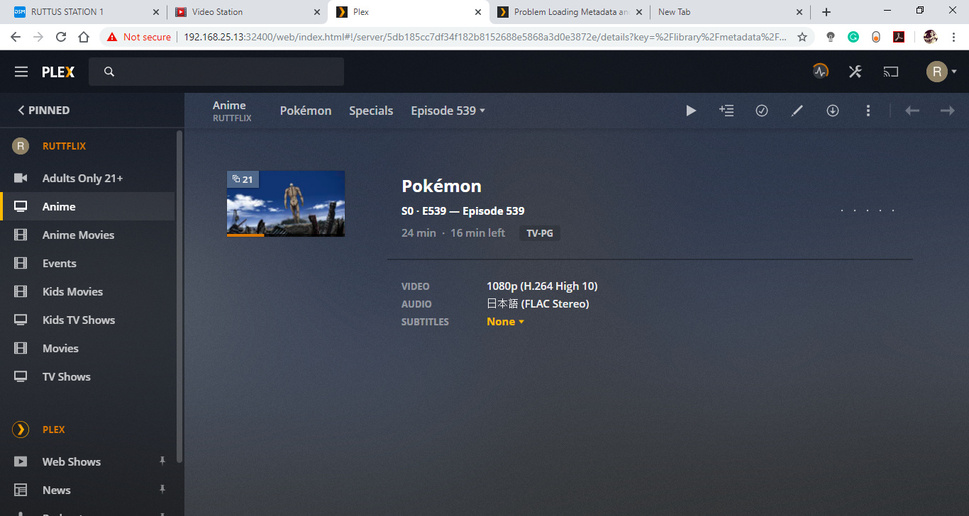The height and width of the screenshot is (516, 969).
Task: Add episode to play queue
Action: pyautogui.click(x=726, y=111)
